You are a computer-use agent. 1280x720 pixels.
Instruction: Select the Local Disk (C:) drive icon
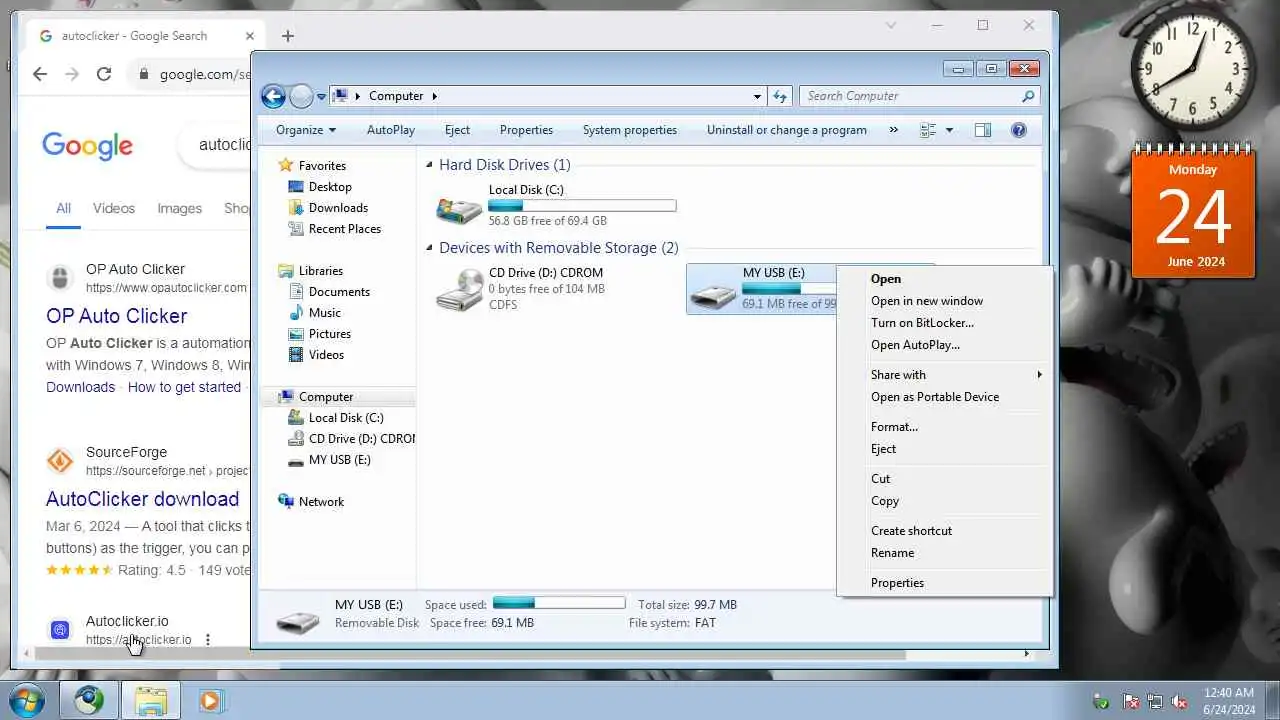pos(459,209)
